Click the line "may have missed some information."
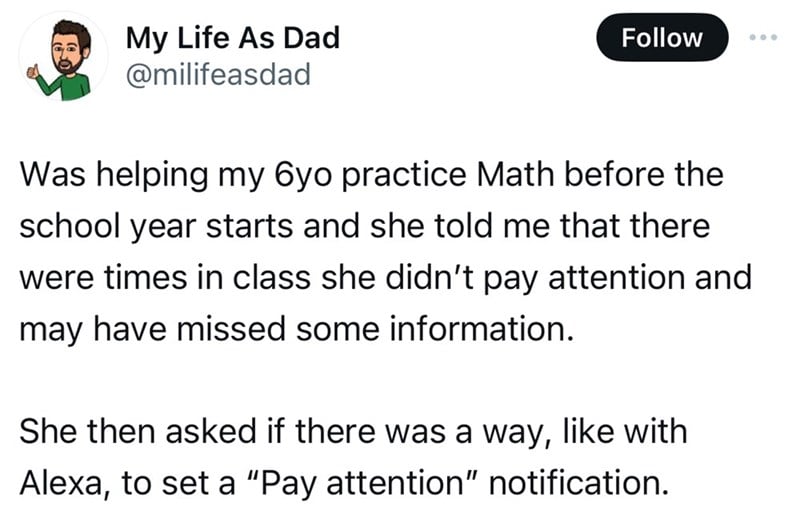This screenshot has width=800, height=527. tap(296, 329)
